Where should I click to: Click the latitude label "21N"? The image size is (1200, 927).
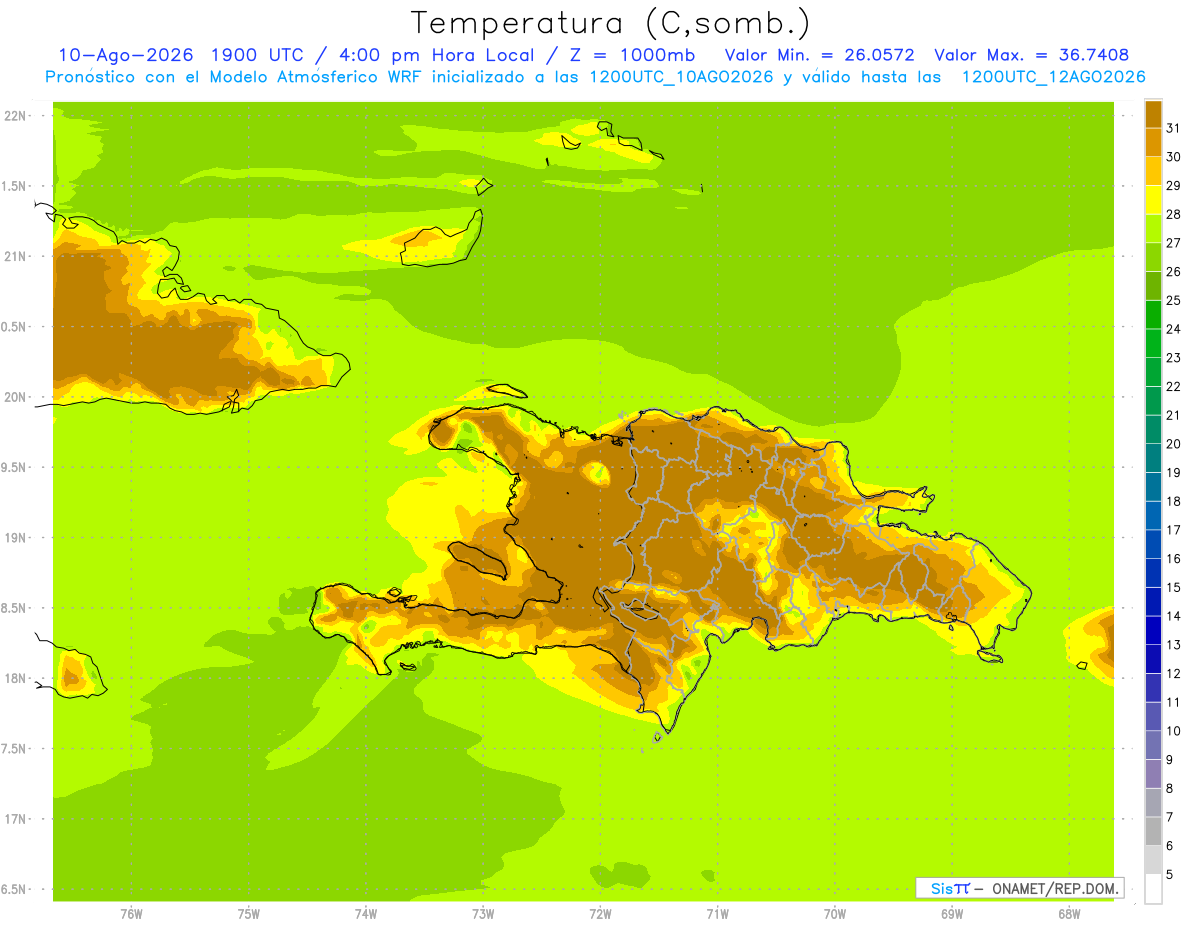(x=16, y=257)
